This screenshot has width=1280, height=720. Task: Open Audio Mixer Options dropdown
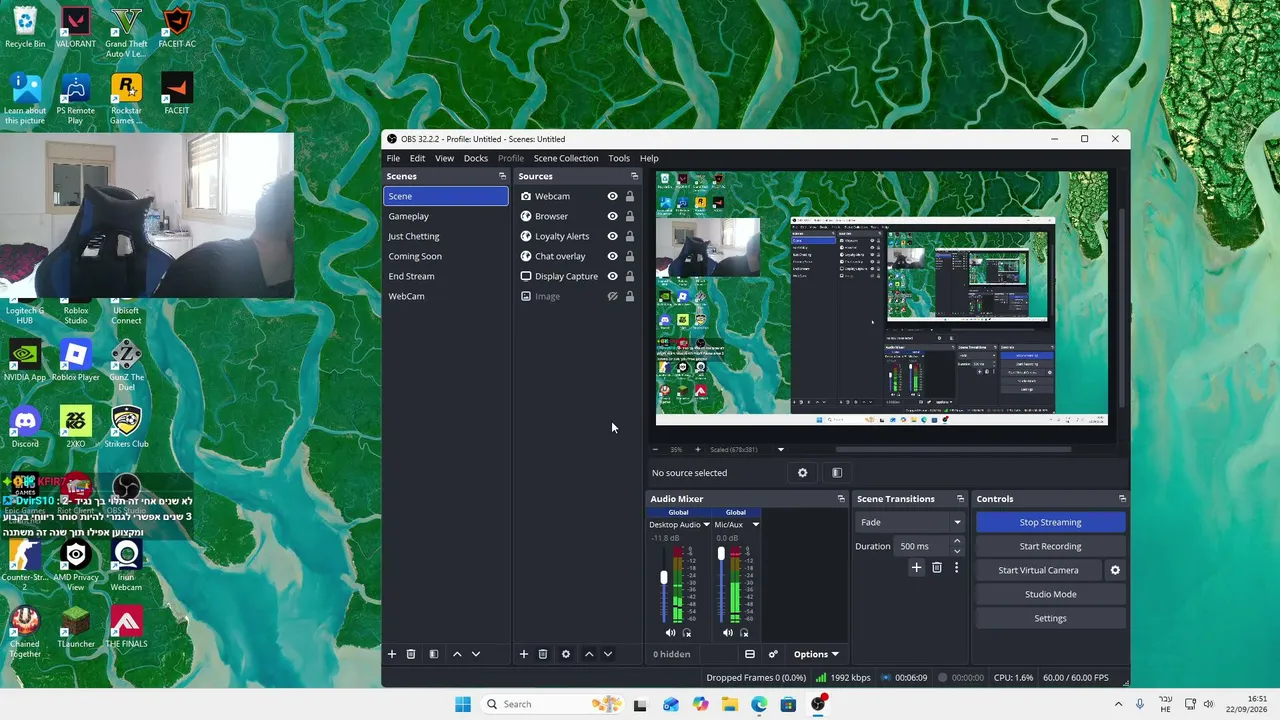tap(816, 654)
